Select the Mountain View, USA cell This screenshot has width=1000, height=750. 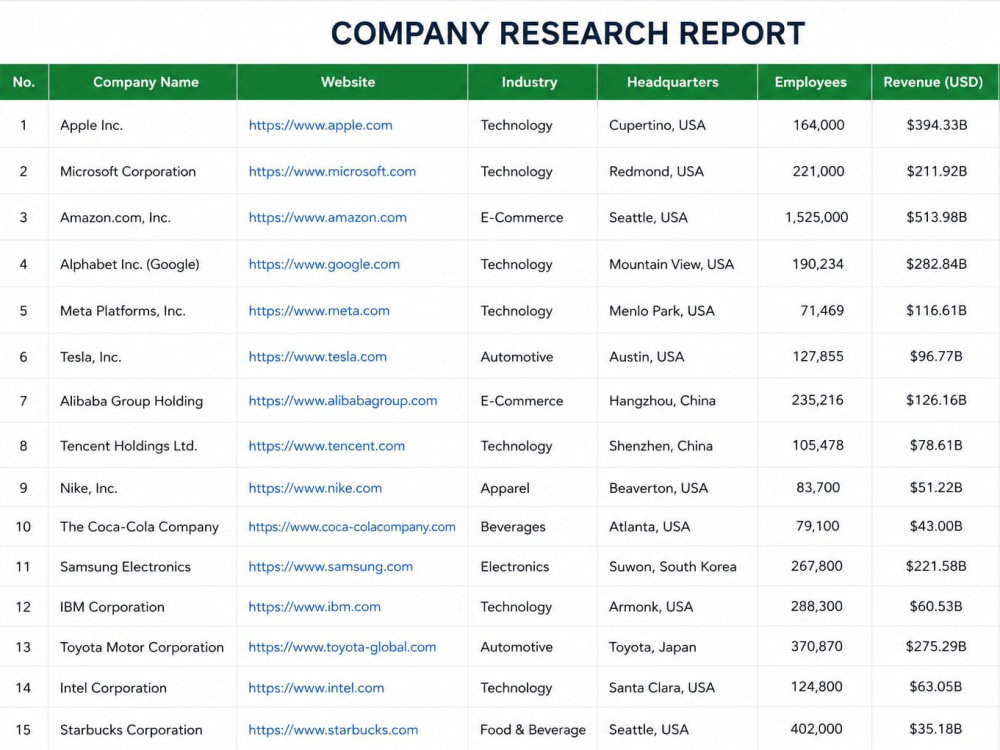[677, 264]
